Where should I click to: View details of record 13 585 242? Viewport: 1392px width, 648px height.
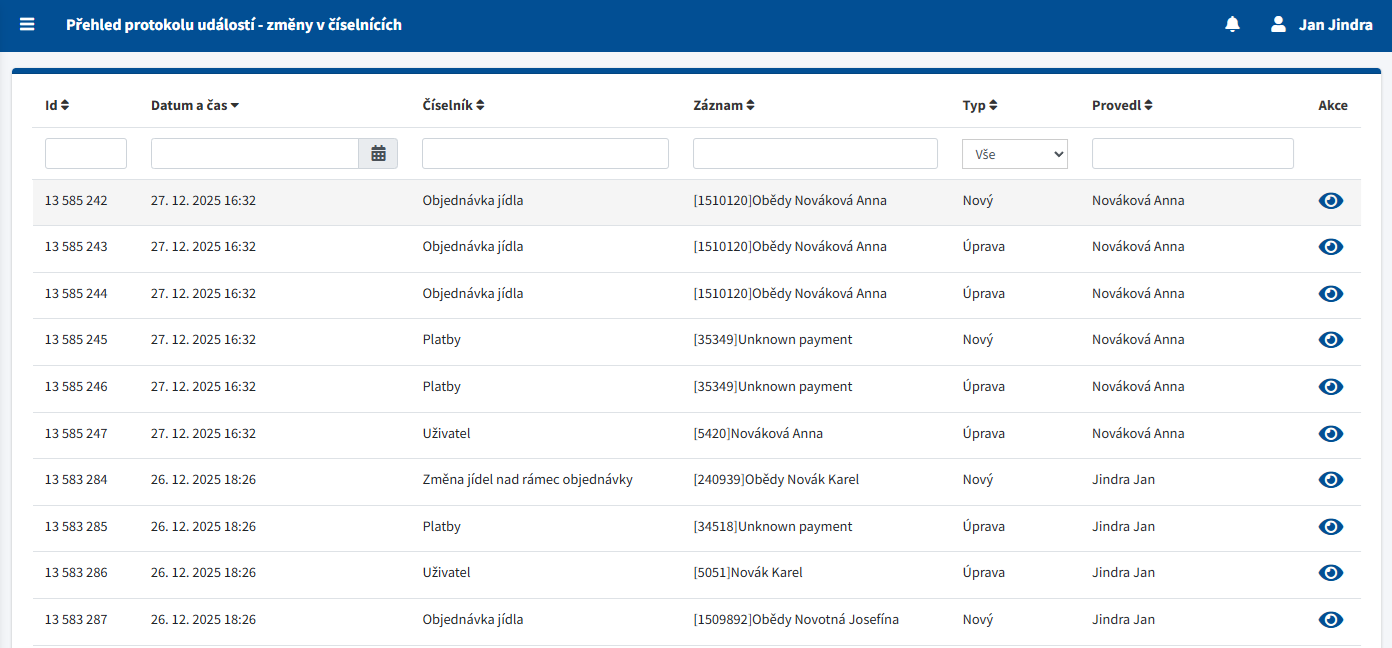click(1330, 201)
